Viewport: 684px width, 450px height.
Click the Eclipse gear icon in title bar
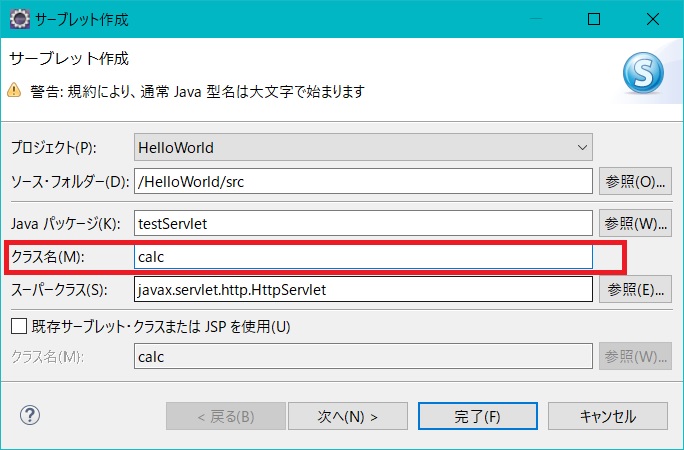pyautogui.click(x=19, y=19)
